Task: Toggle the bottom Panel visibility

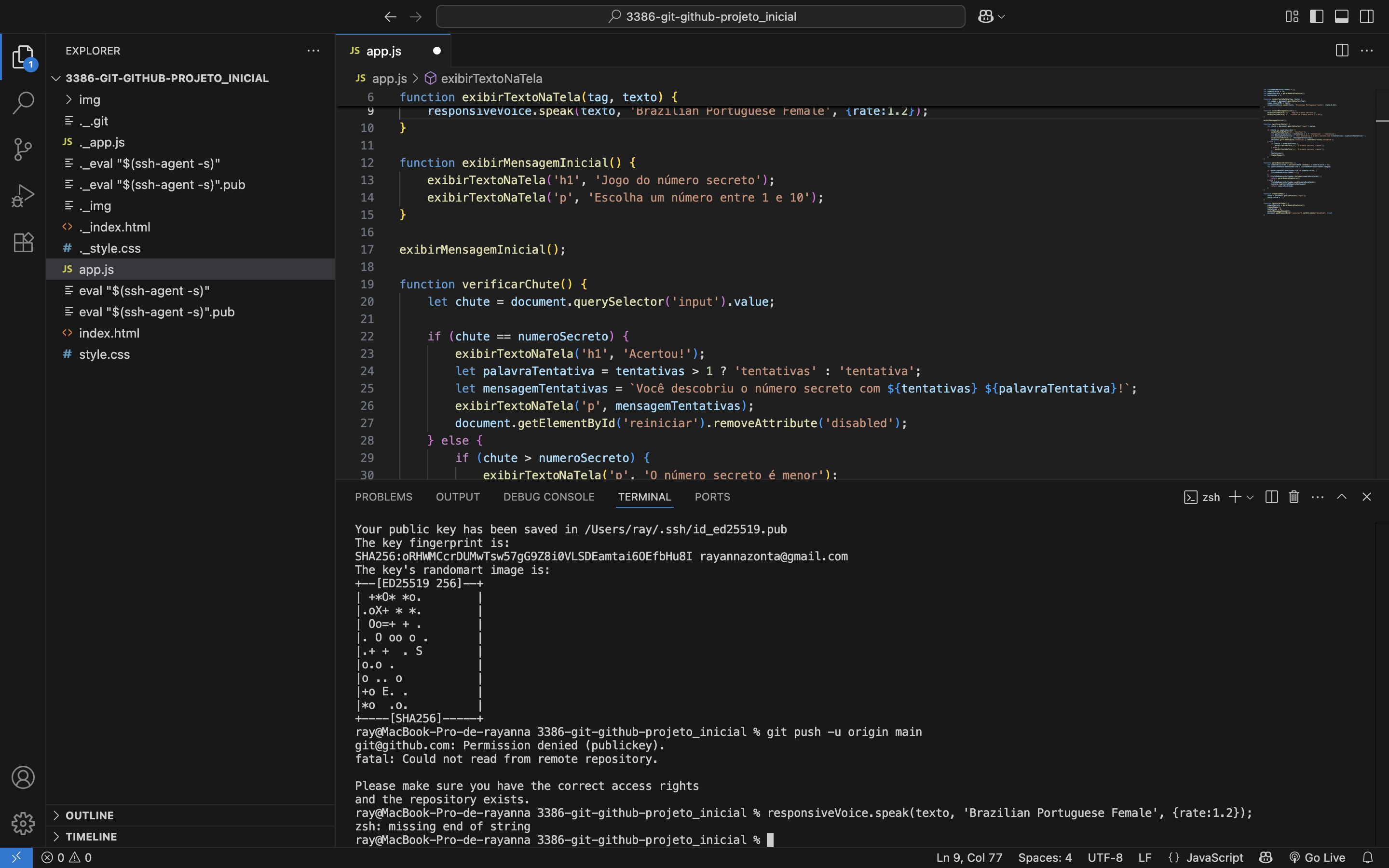Action: tap(1342, 17)
